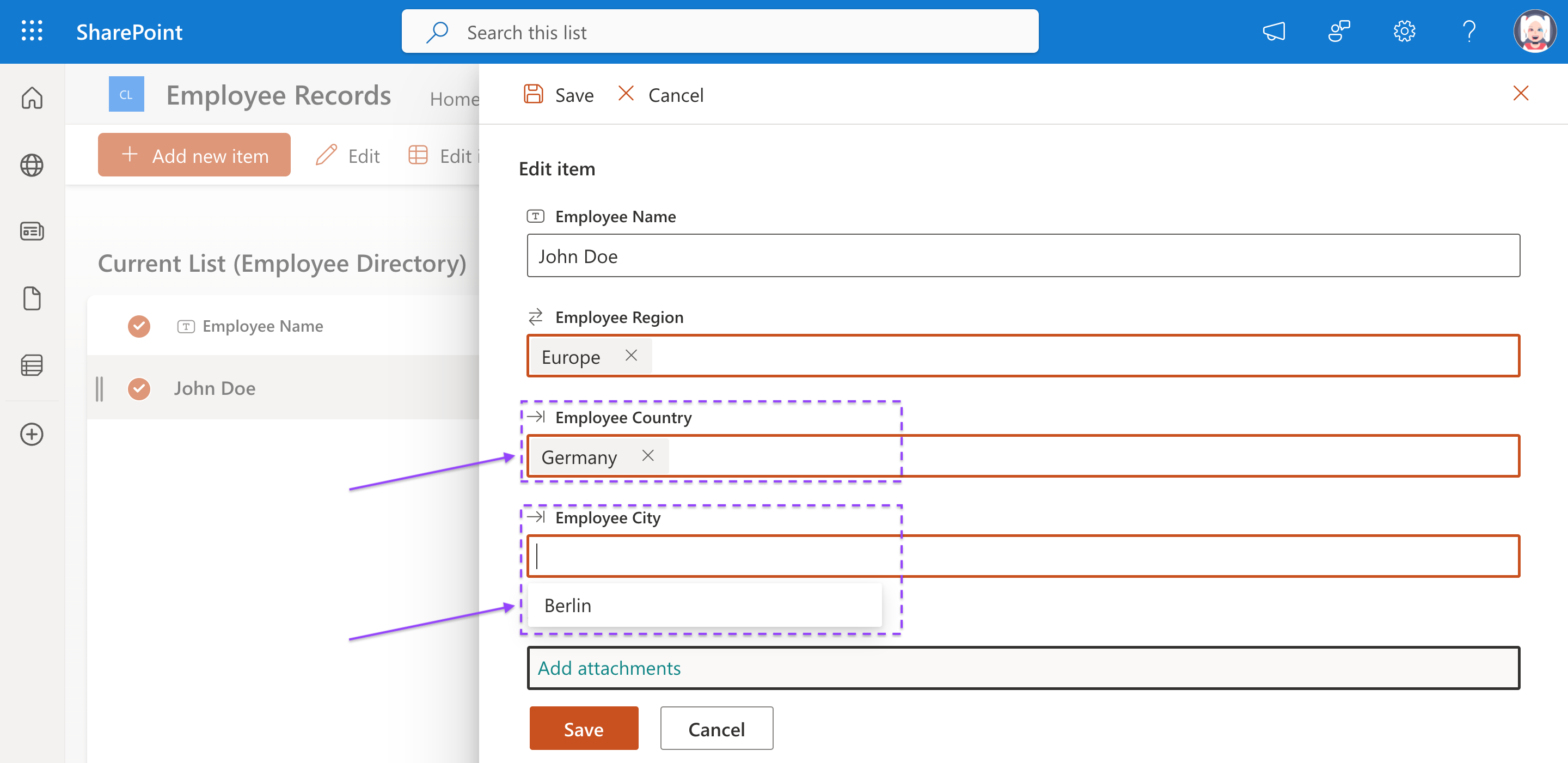Click the Europe tag label
Image resolution: width=1568 pixels, height=763 pixels.
click(x=571, y=357)
